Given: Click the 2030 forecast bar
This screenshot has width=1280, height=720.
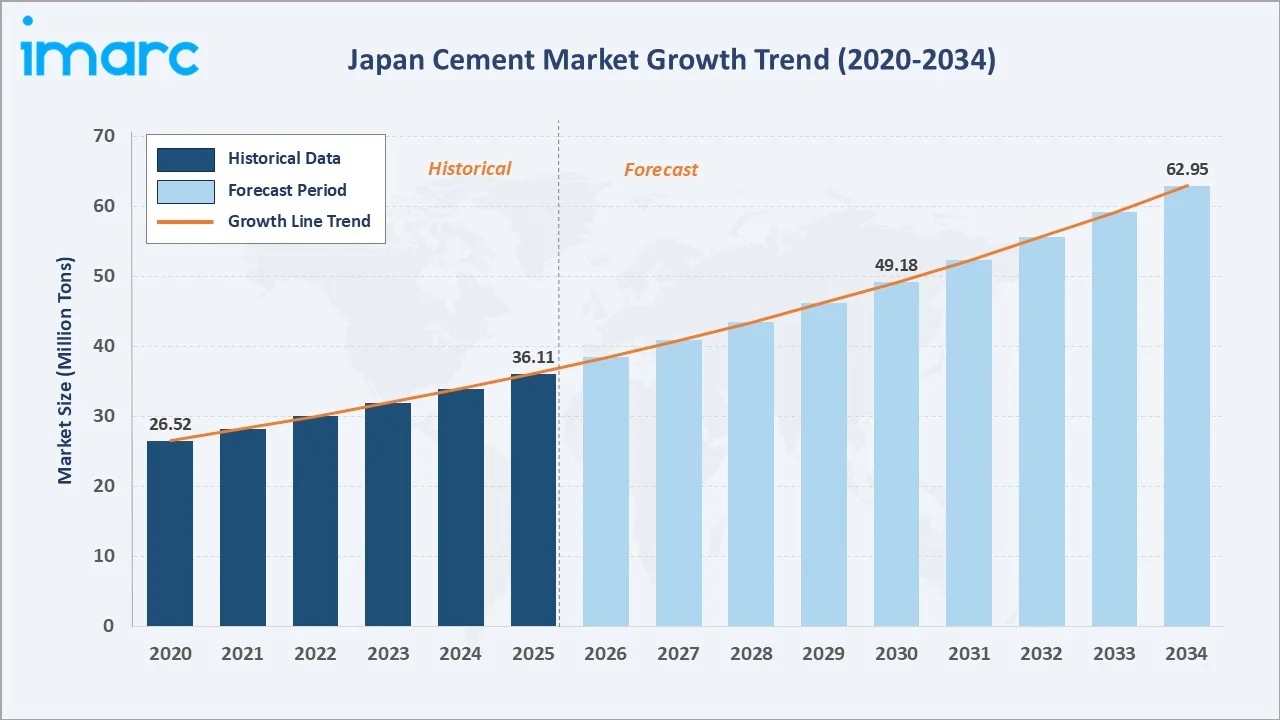Looking at the screenshot, I should click(x=896, y=454).
